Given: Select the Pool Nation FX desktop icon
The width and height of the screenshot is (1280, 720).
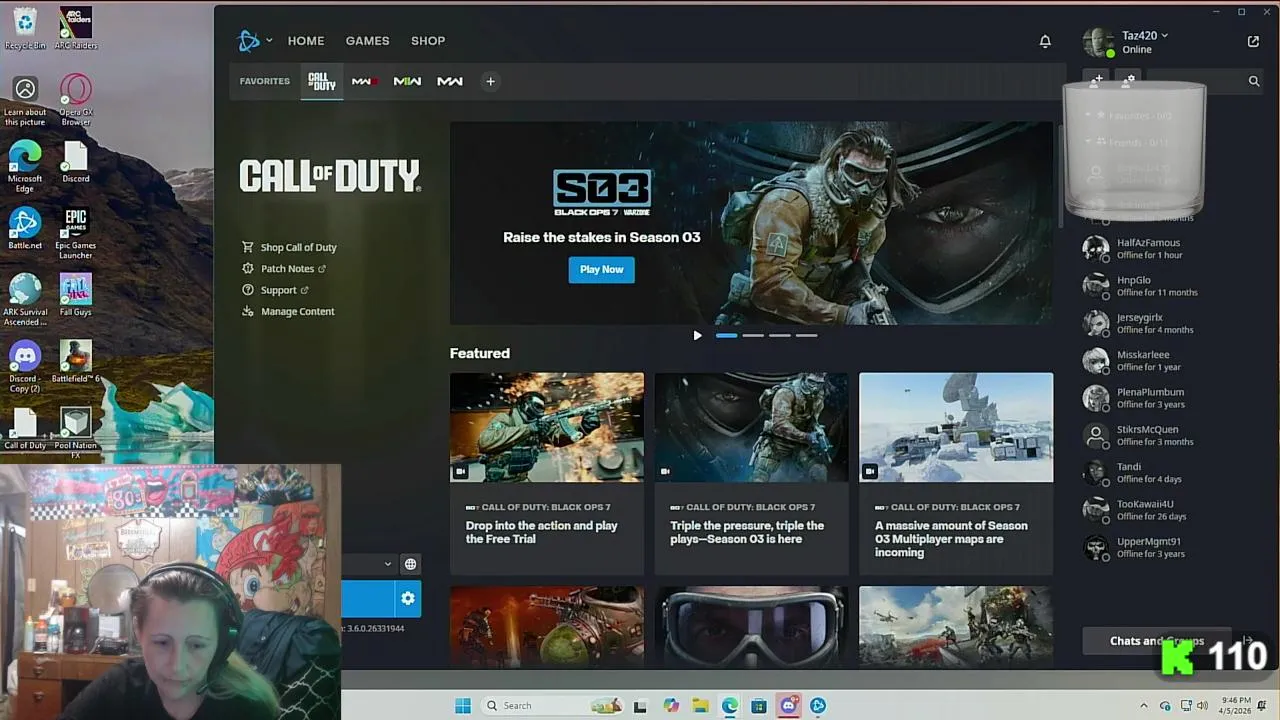Looking at the screenshot, I should 76,433.
